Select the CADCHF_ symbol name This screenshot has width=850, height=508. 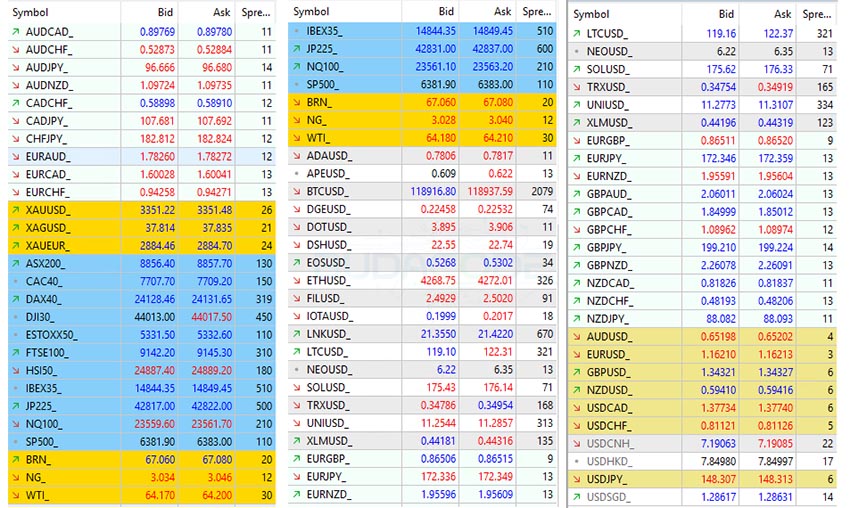pyautogui.click(x=49, y=104)
